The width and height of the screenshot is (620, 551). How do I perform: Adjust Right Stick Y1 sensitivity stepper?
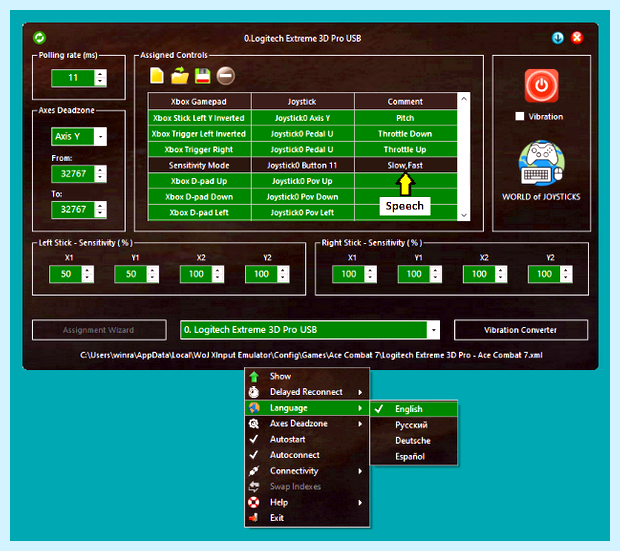[435, 274]
